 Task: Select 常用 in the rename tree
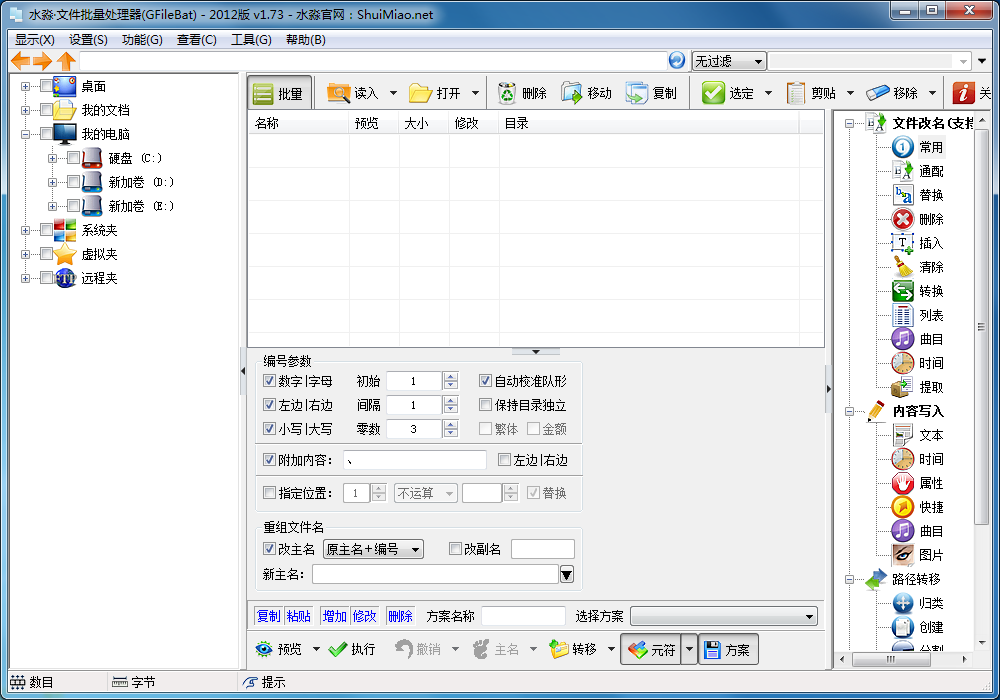931,147
